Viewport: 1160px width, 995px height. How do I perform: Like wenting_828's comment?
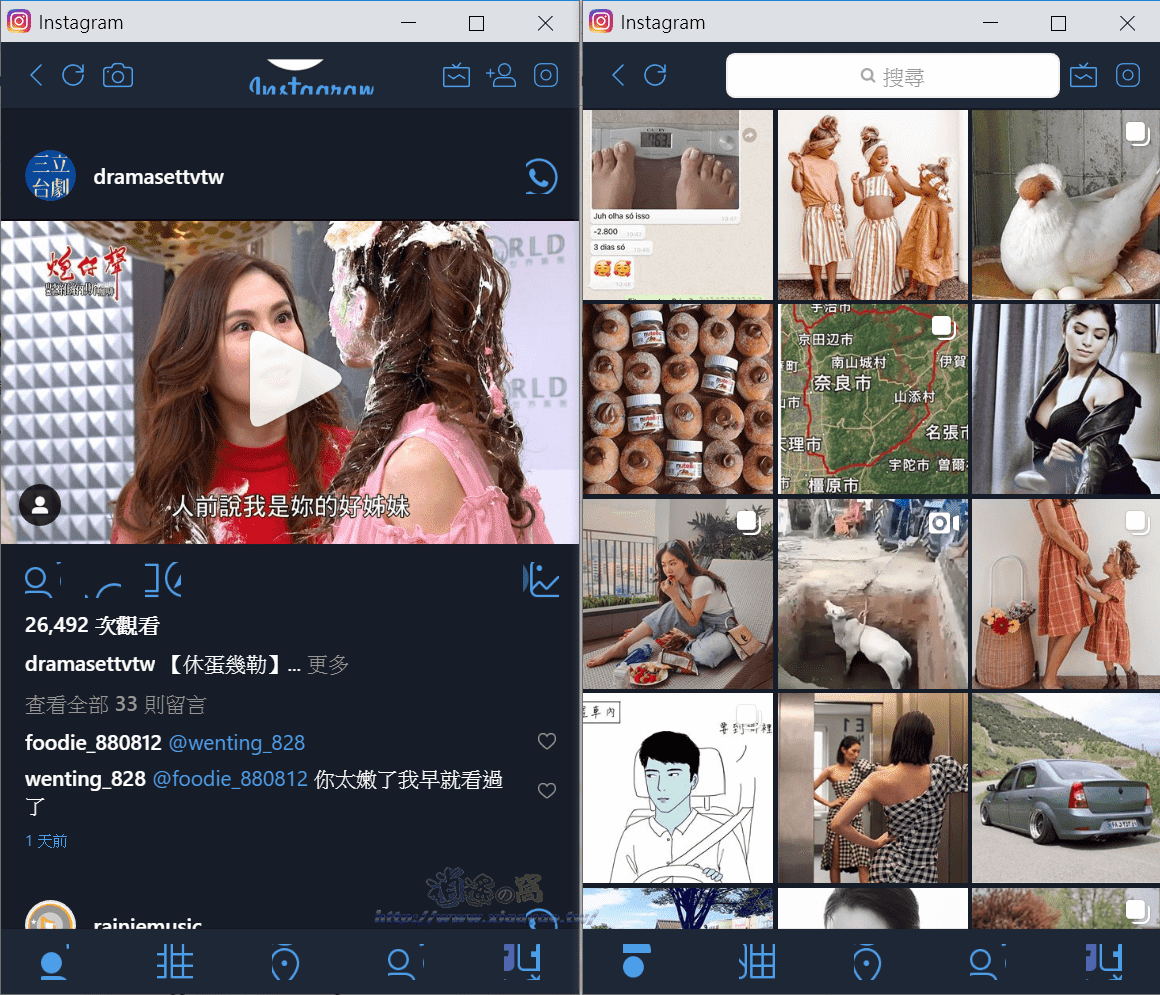547,791
